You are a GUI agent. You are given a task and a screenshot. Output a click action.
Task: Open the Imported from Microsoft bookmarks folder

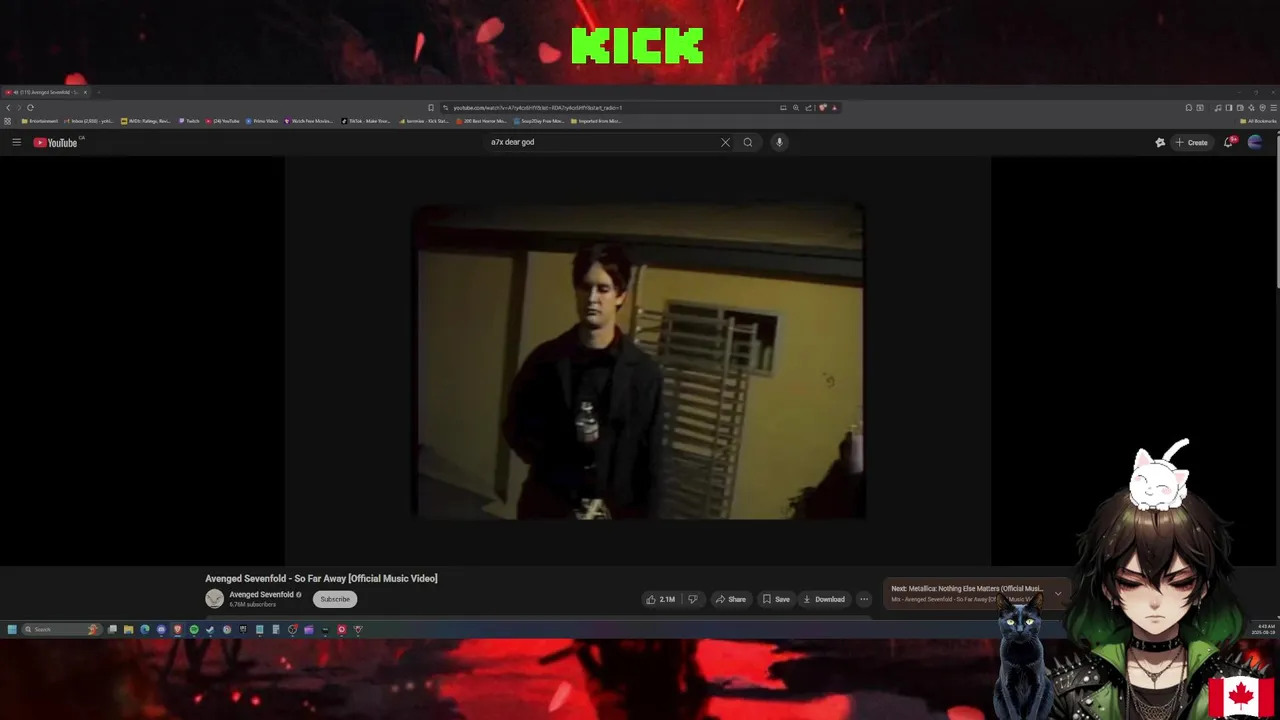click(x=596, y=121)
